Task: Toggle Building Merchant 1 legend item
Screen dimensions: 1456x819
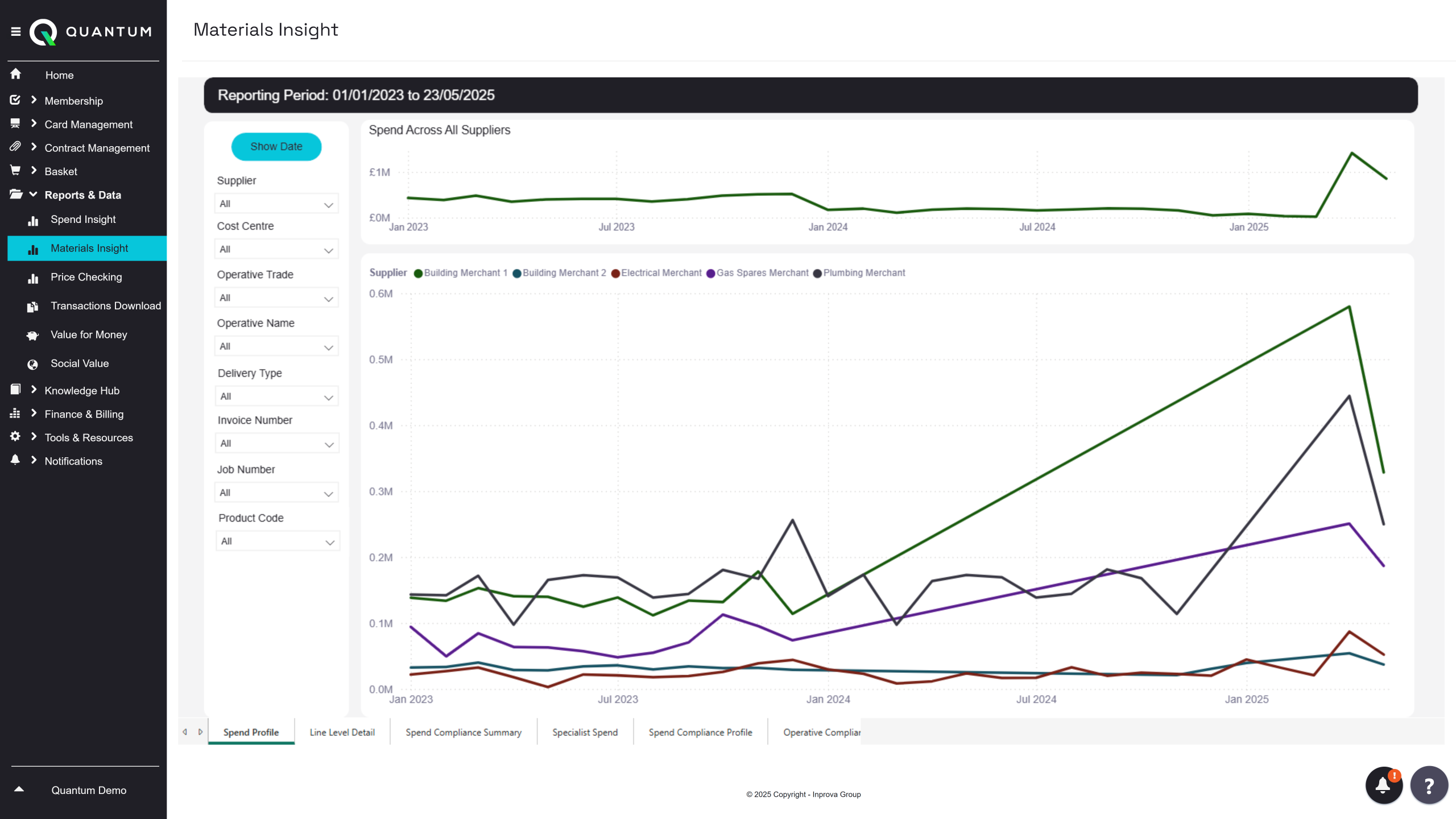Action: click(461, 273)
